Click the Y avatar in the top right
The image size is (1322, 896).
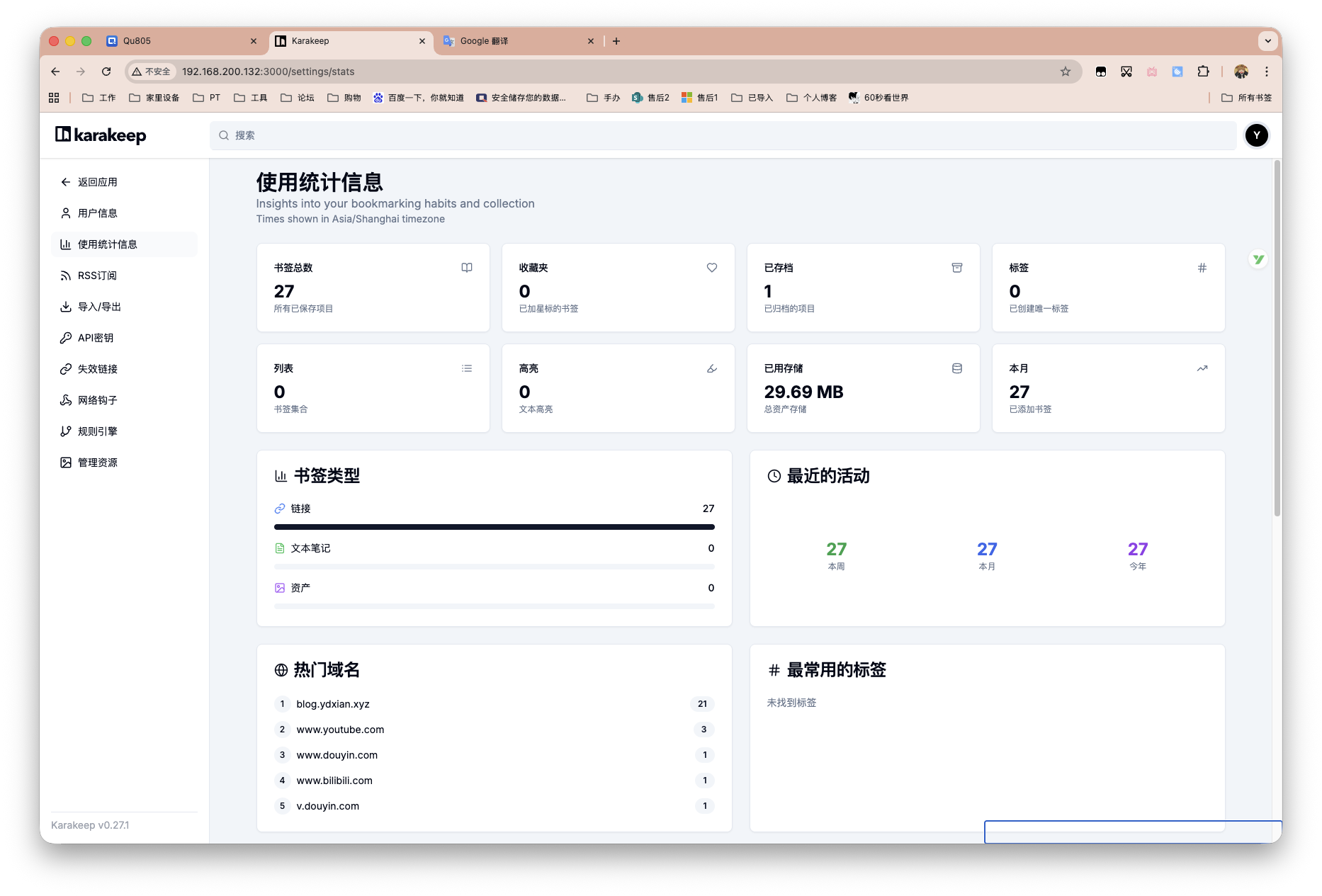click(x=1256, y=135)
